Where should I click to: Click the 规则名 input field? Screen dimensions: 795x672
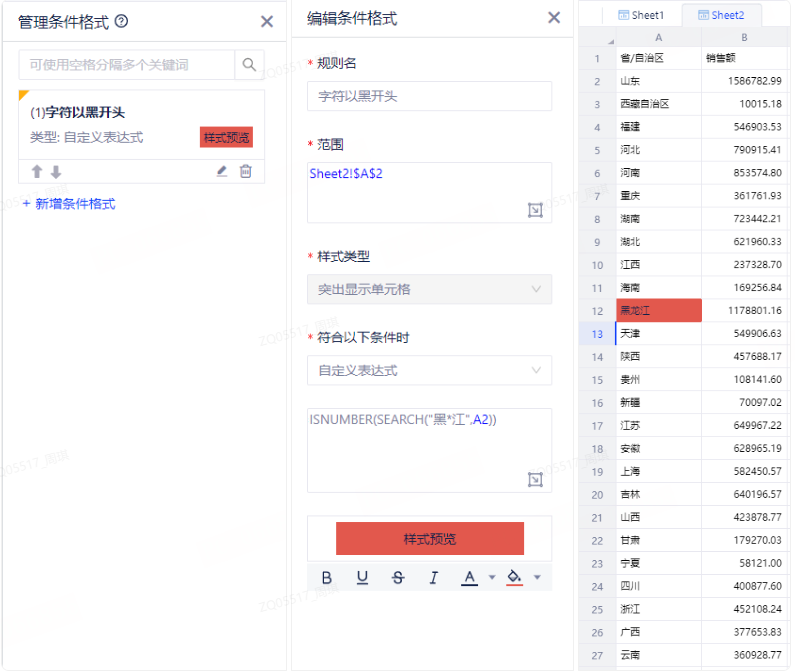point(429,96)
